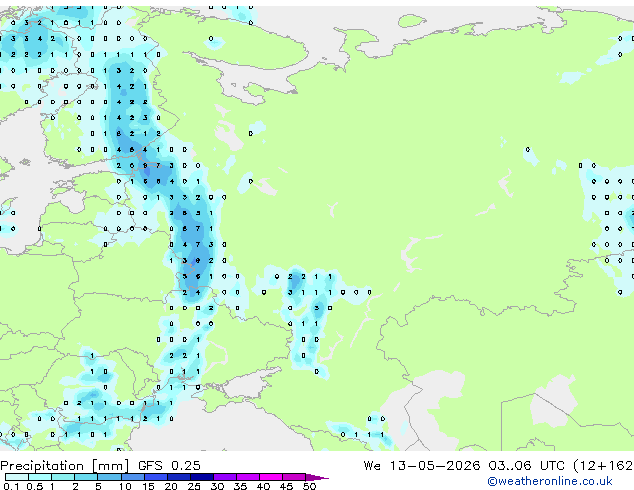The width and height of the screenshot is (634, 490).
Task: Click the '25' legend scale label
Action: (x=194, y=486)
